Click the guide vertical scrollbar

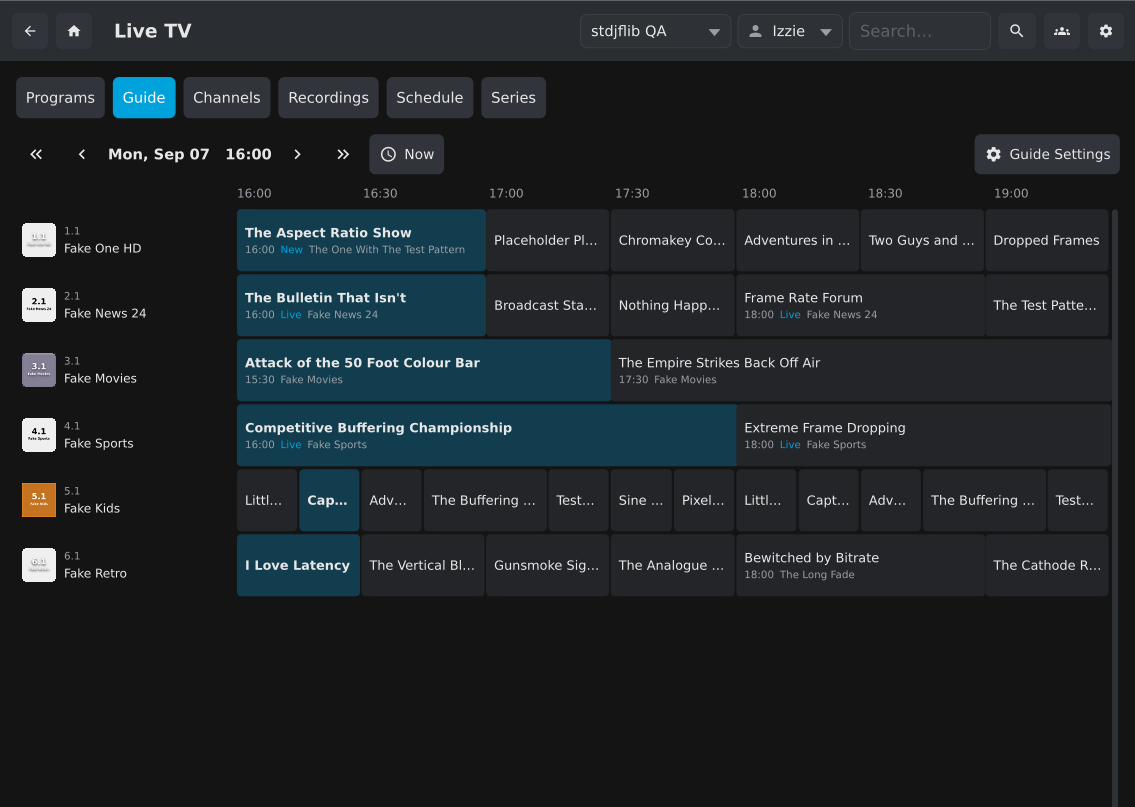pyautogui.click(x=1115, y=507)
